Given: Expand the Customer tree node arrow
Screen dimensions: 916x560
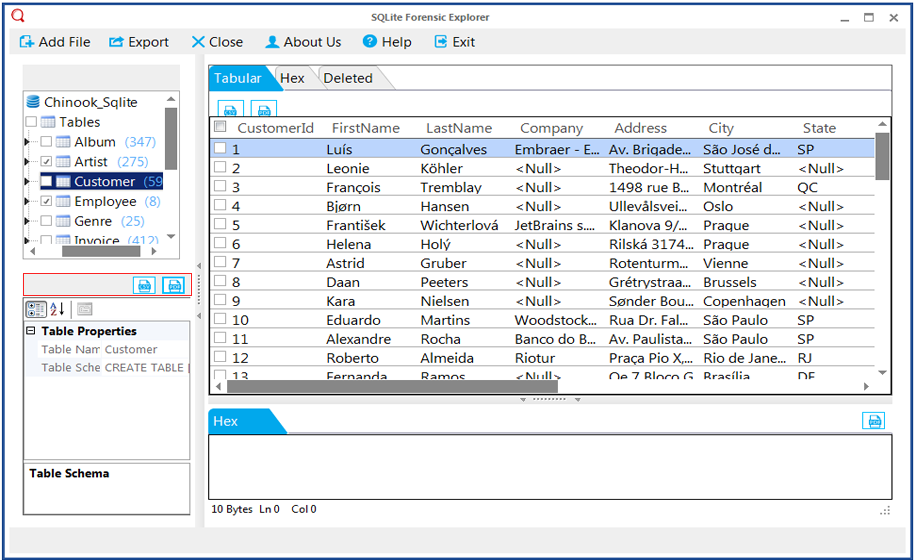Looking at the screenshot, I should click(x=27, y=182).
